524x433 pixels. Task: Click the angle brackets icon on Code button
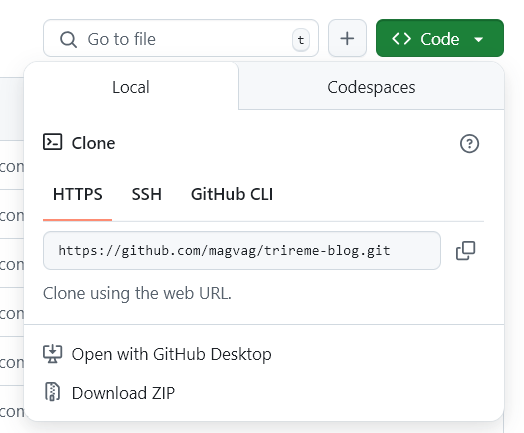[x=401, y=38]
